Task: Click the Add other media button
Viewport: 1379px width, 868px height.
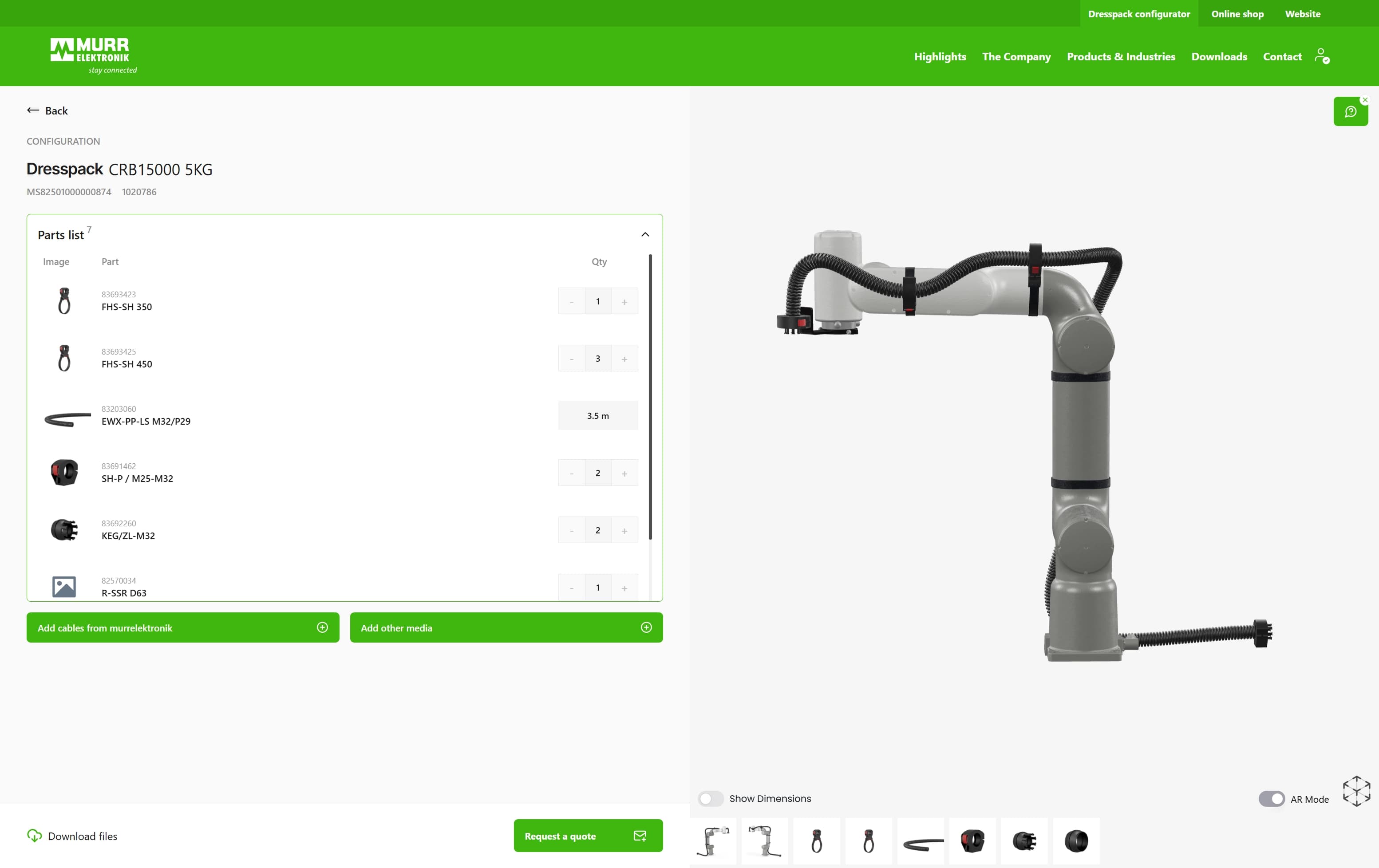Action: (506, 627)
